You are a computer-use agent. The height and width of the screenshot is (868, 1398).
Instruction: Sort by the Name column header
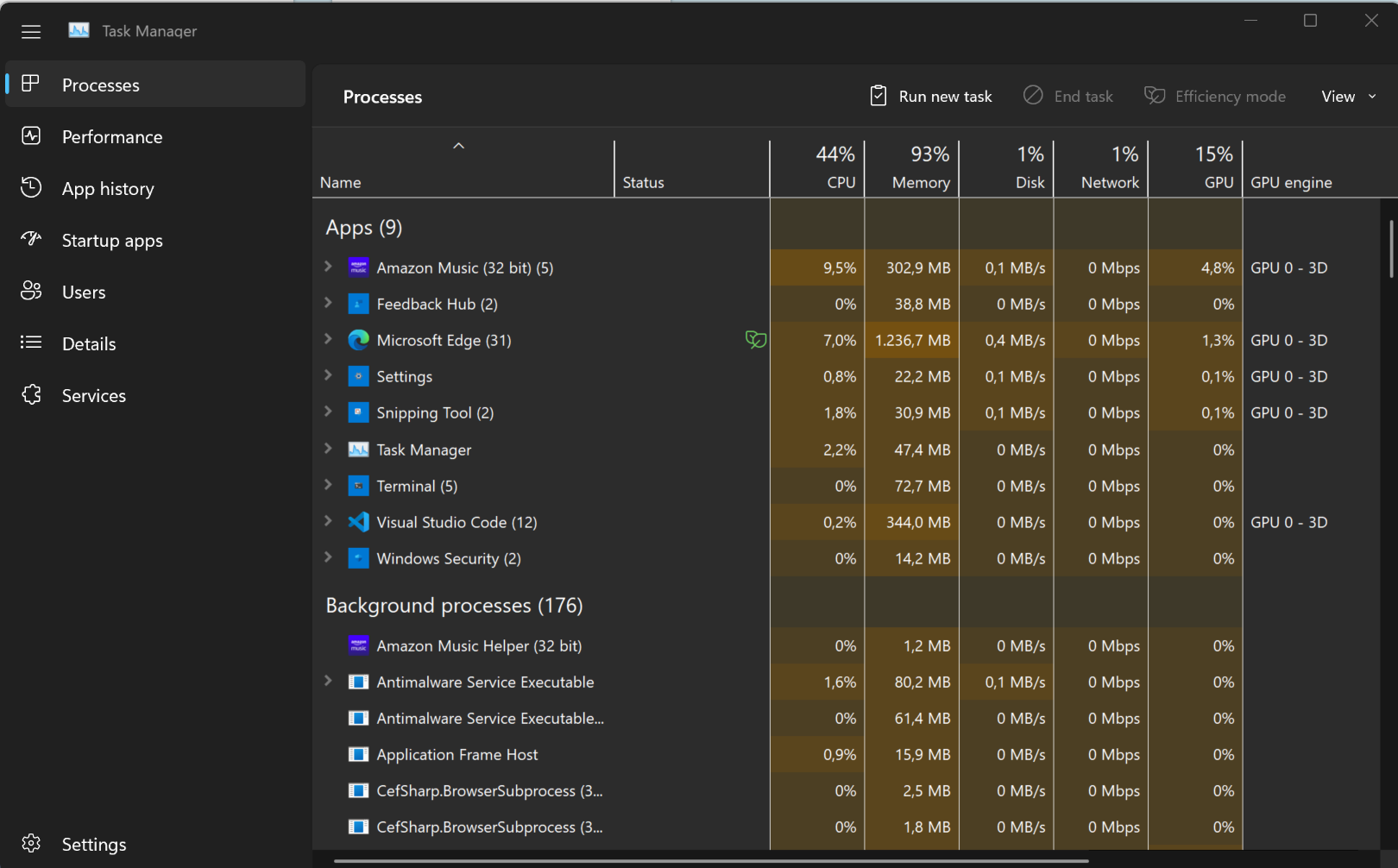463,168
